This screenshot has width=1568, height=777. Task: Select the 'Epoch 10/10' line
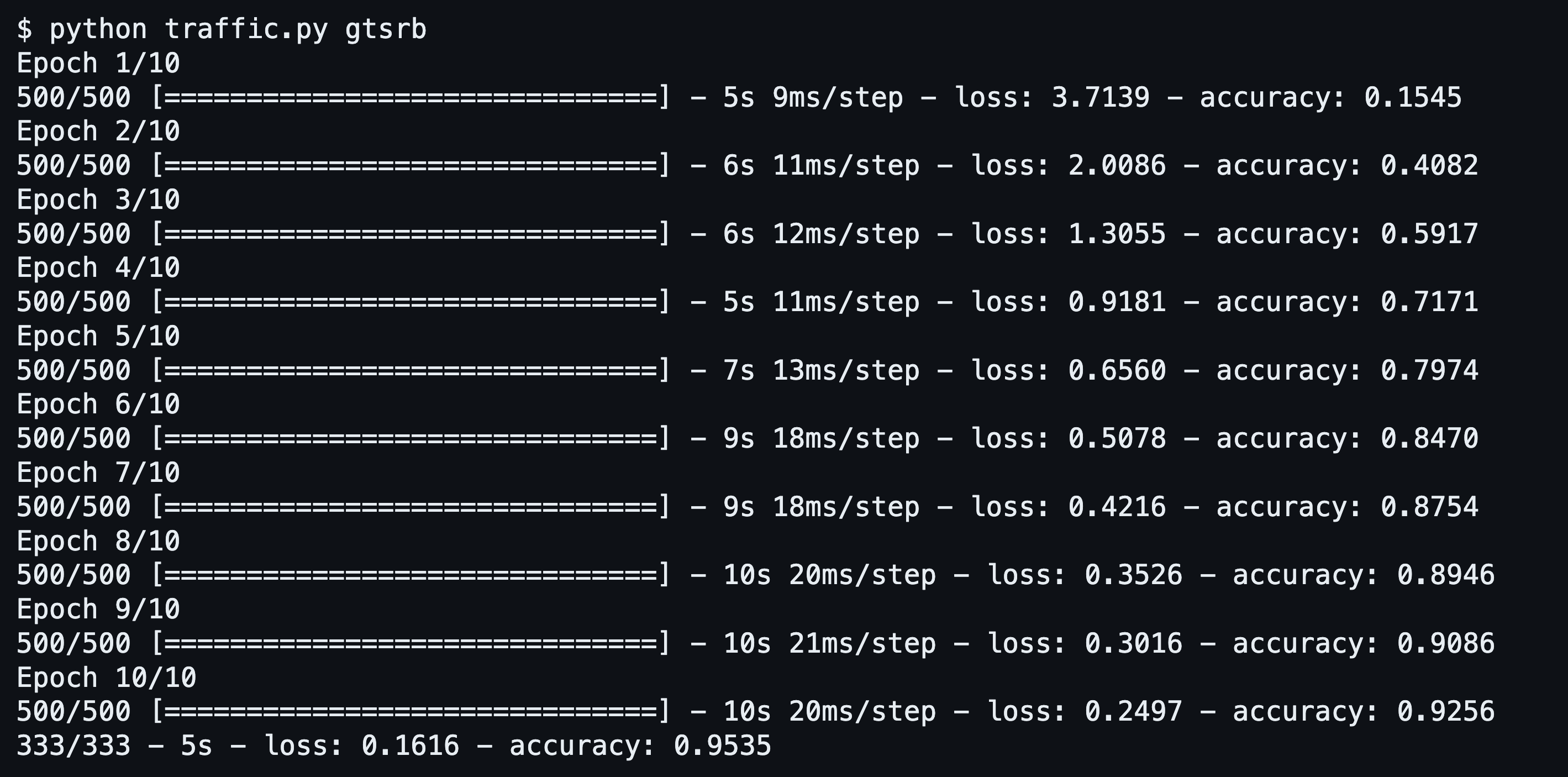pos(107,677)
